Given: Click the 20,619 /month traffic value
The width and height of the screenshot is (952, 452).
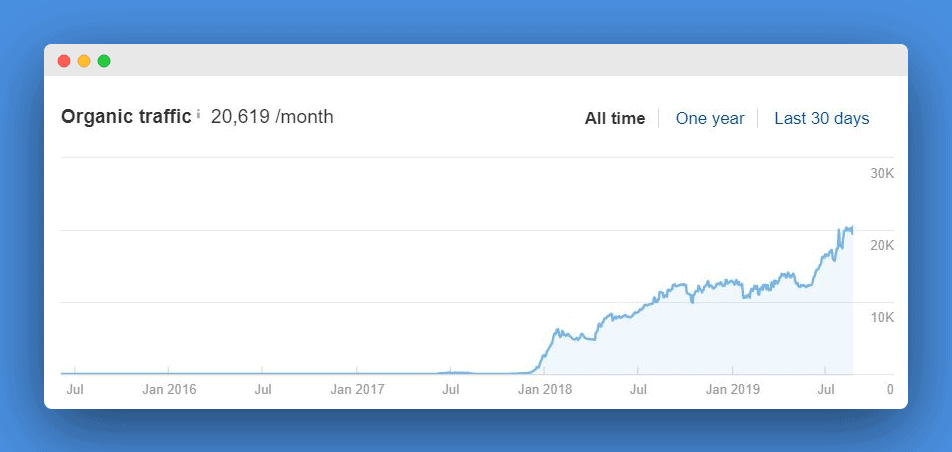Looking at the screenshot, I should point(272,117).
